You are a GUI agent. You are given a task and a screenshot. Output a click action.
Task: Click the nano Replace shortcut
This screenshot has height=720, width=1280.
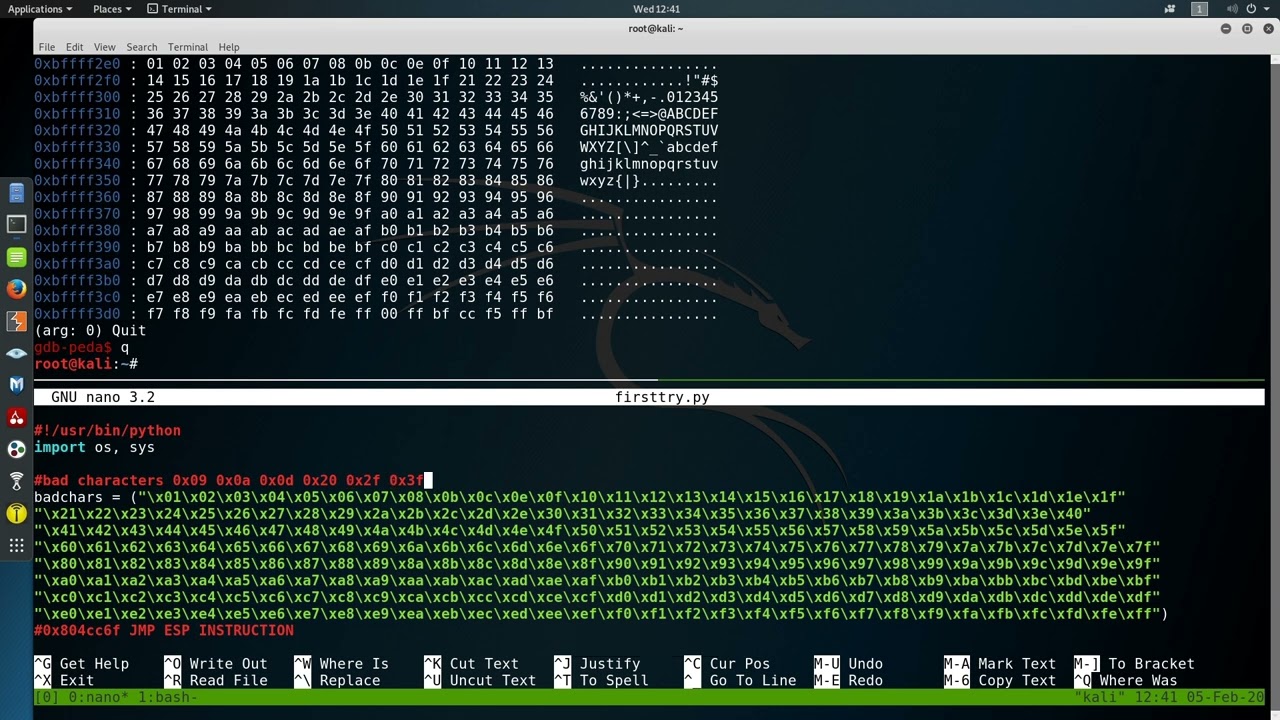(337, 681)
